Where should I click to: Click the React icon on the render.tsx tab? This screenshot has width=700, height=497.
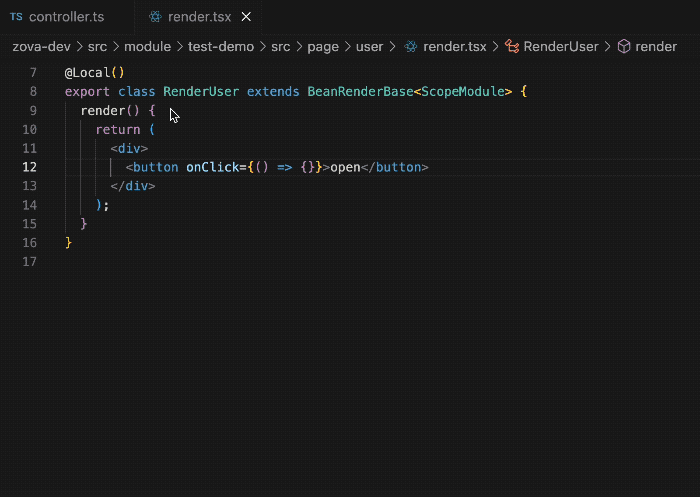click(x=155, y=17)
